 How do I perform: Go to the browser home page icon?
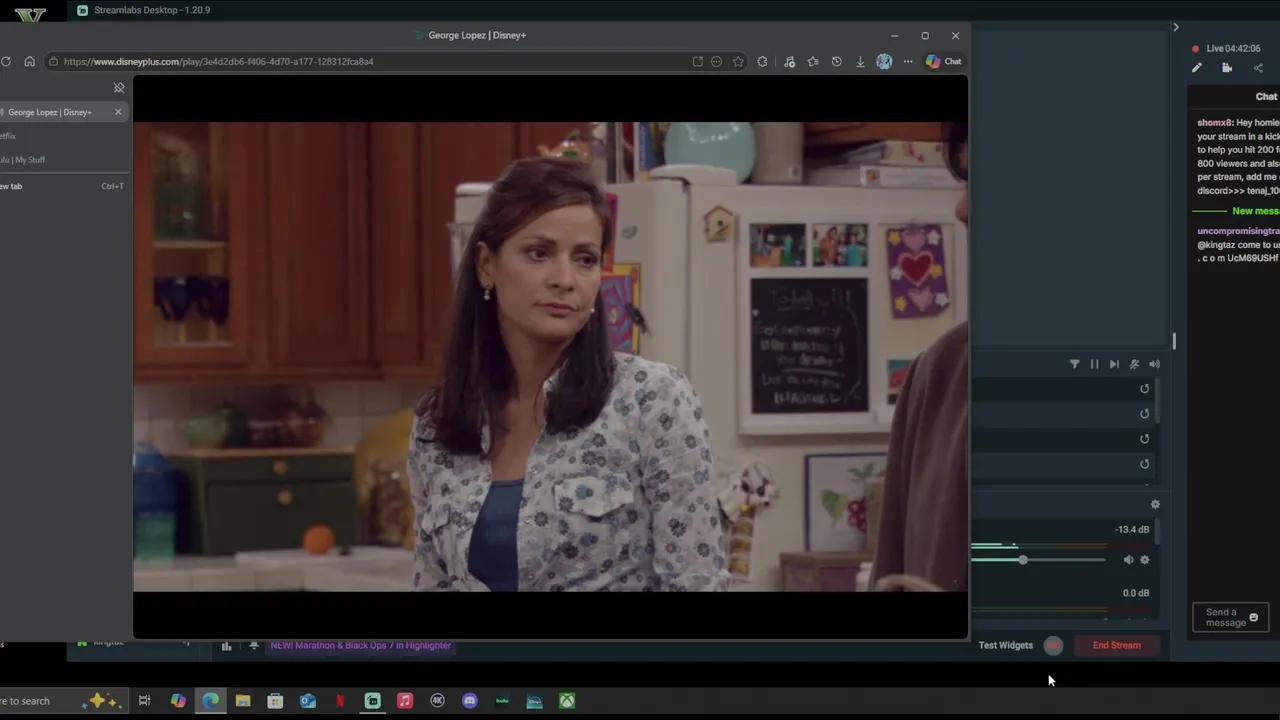tap(29, 61)
